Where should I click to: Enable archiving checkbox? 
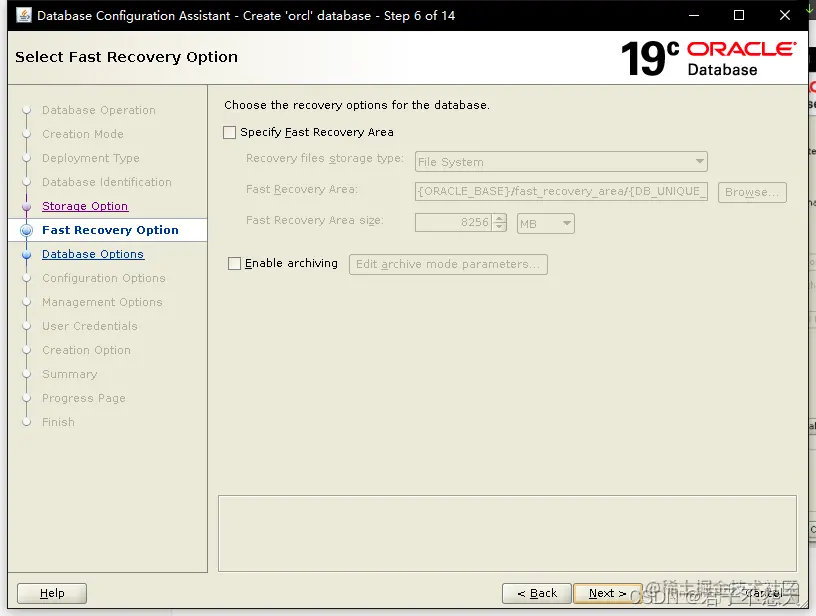(x=235, y=264)
